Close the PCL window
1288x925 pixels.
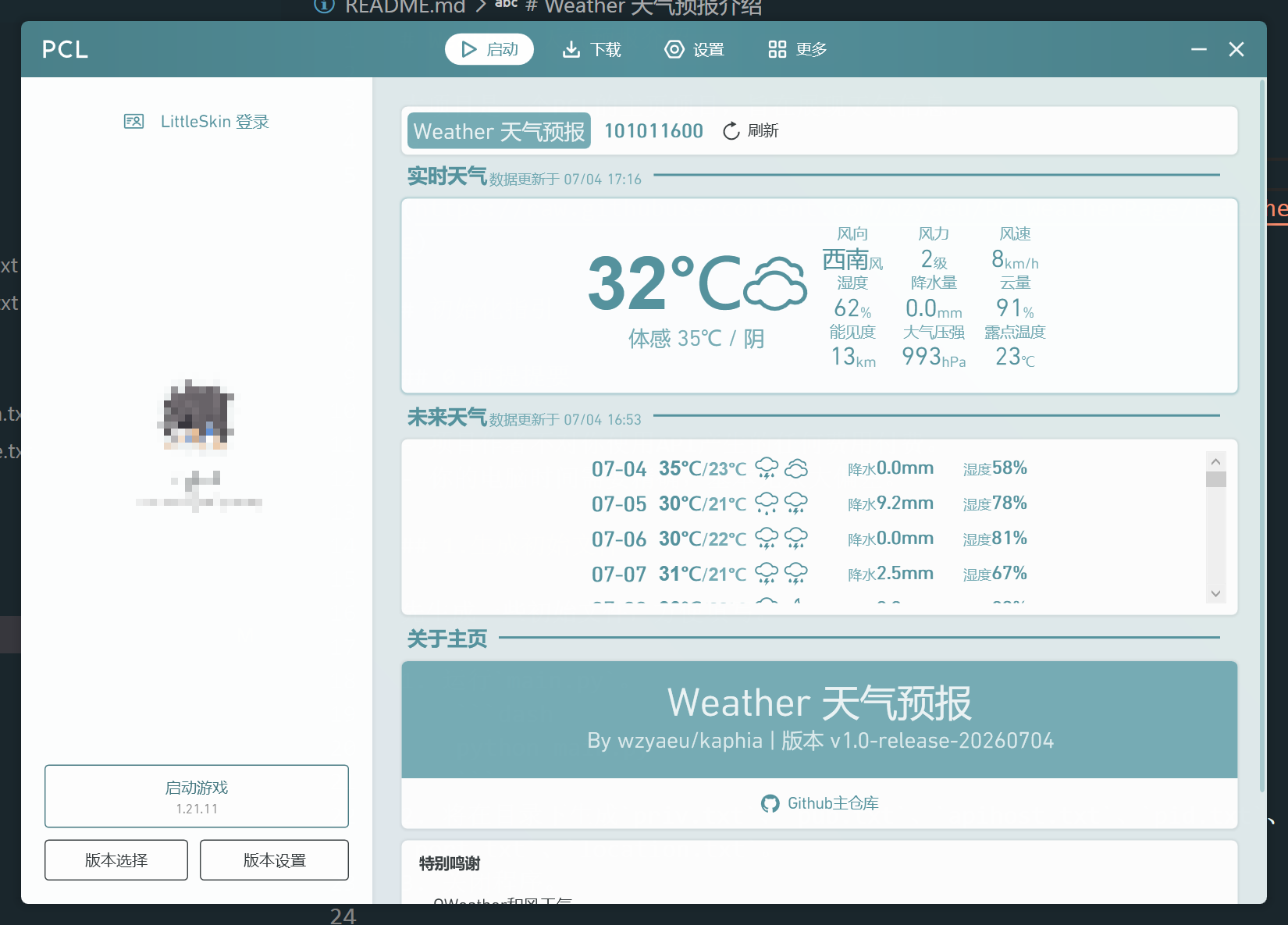[x=1236, y=49]
